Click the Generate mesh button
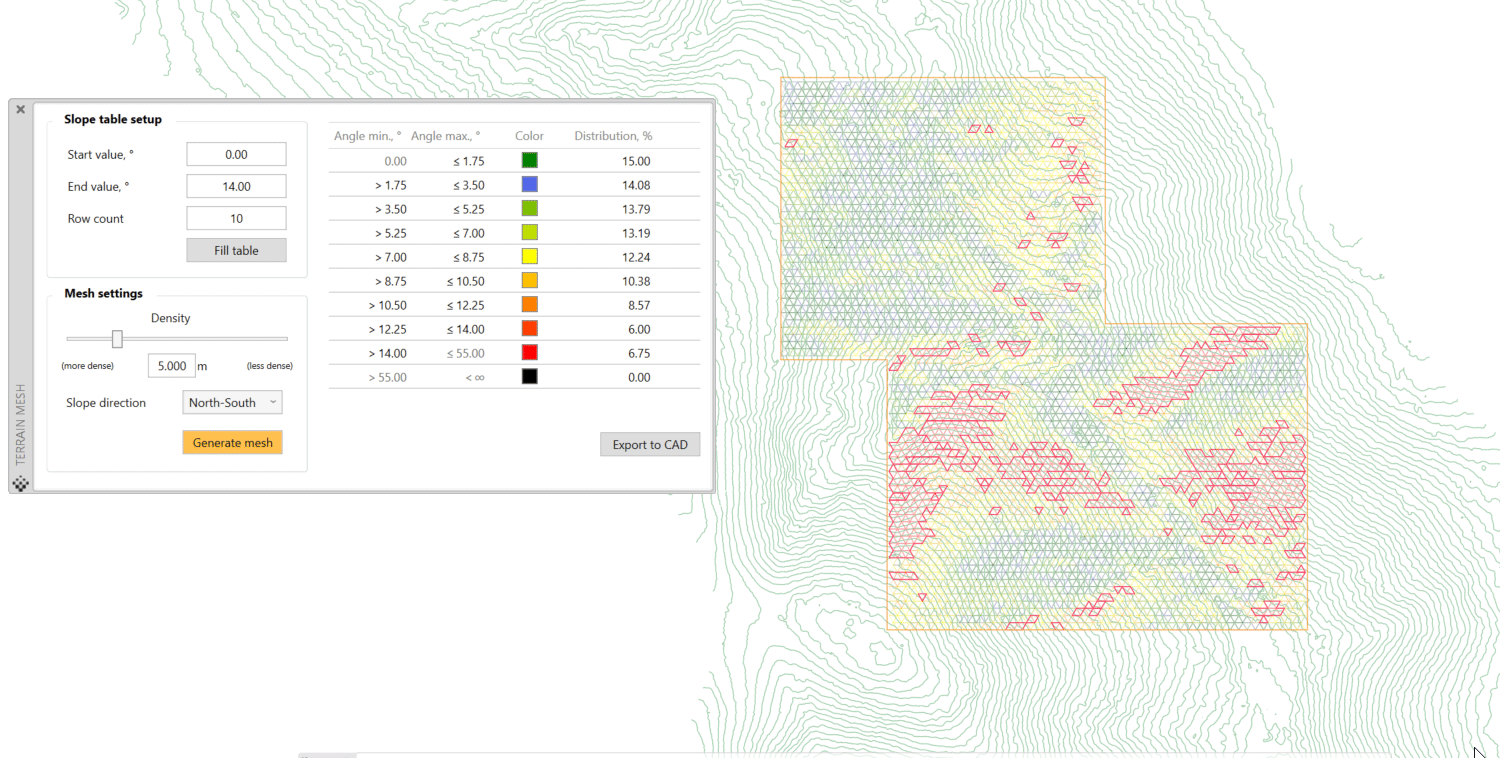1500x758 pixels. point(232,442)
